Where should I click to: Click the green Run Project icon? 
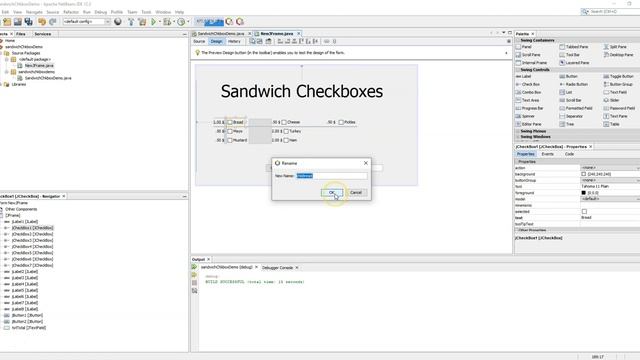[153, 22]
